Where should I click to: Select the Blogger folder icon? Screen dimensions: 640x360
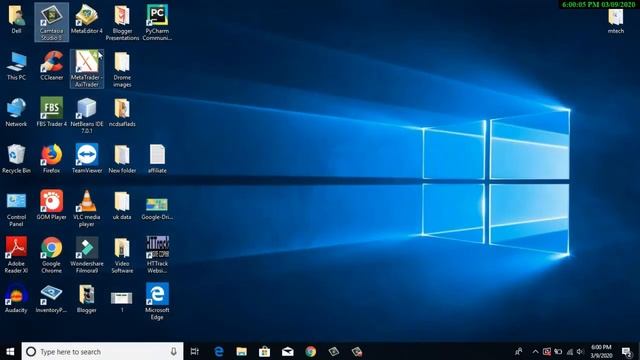[x=87, y=298]
